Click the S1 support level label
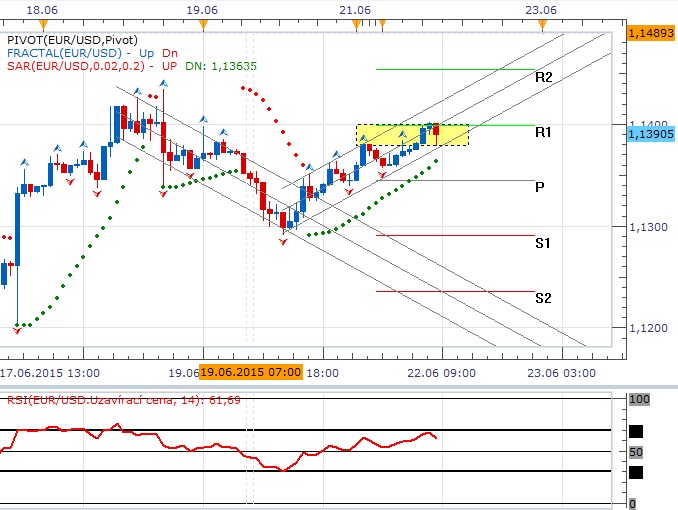678x510 pixels. click(543, 243)
